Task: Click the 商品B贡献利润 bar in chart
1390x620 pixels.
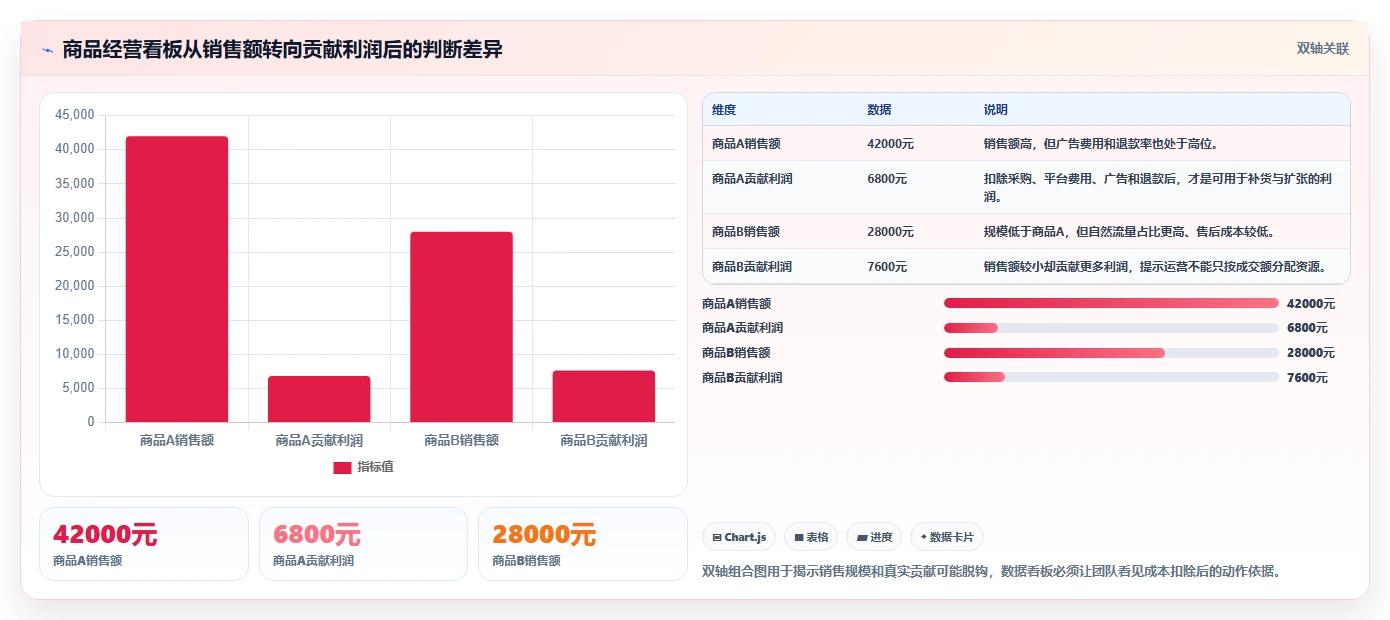Action: tap(603, 396)
